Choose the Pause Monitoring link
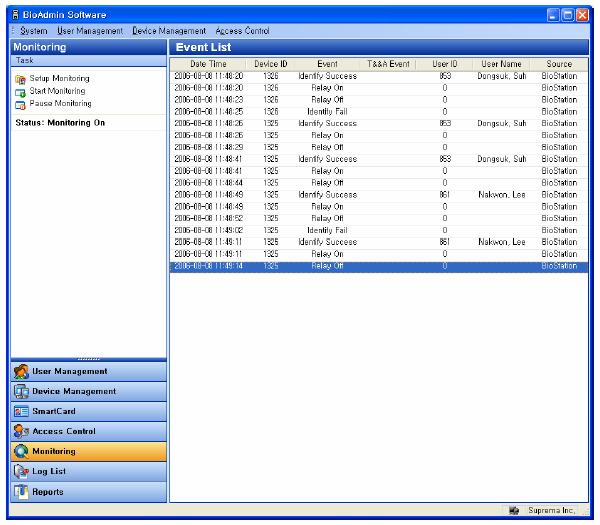 [x=60, y=104]
